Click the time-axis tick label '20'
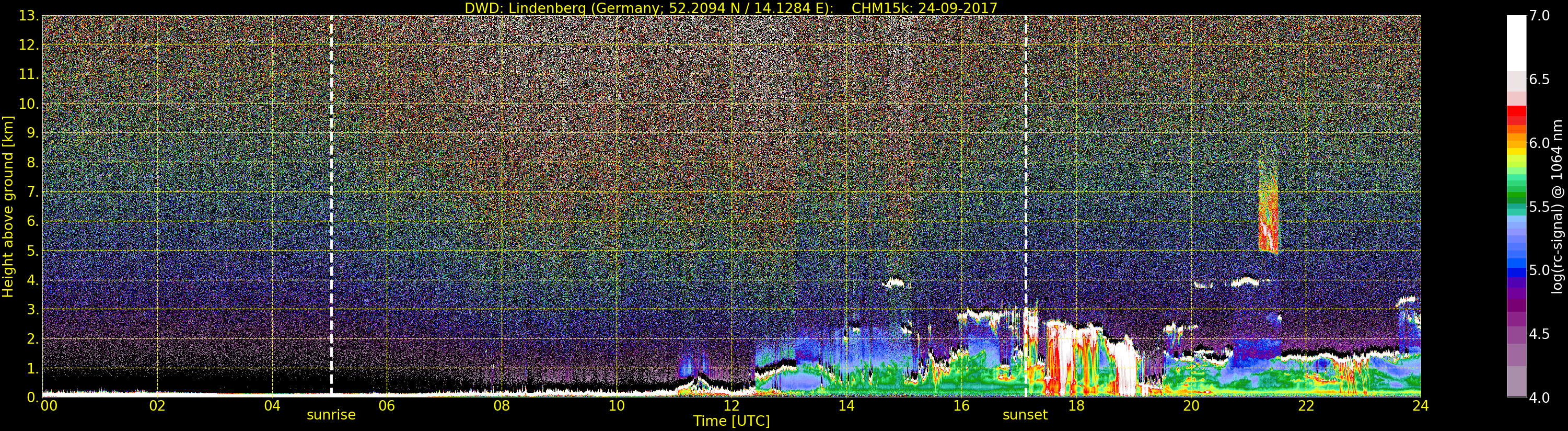Viewport: 1568px width, 431px height. (x=1191, y=406)
